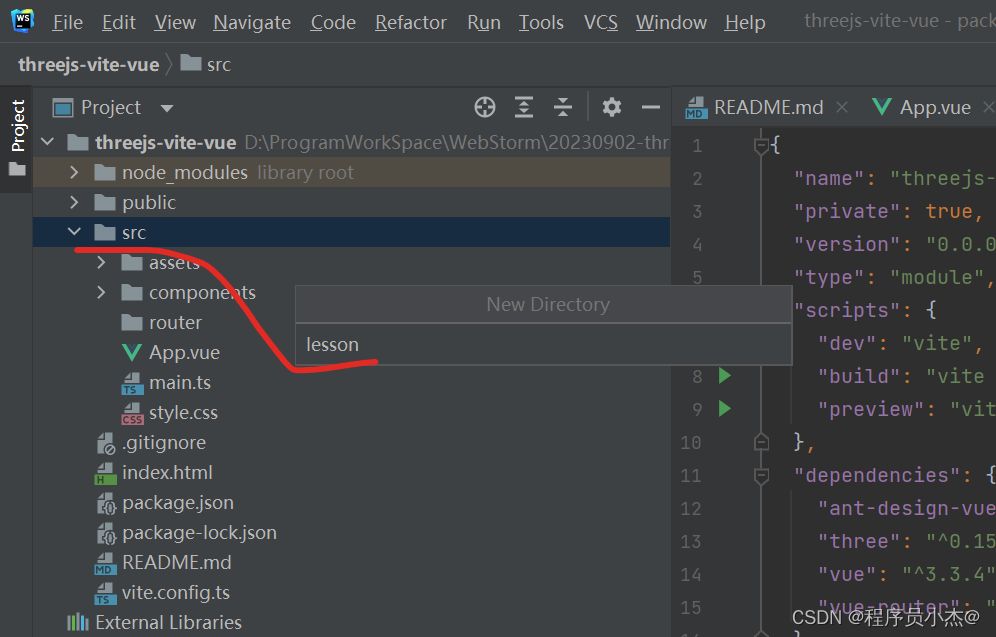The height and width of the screenshot is (637, 996).
Task: Fold the dependencies block on line 11
Action: pos(761,475)
